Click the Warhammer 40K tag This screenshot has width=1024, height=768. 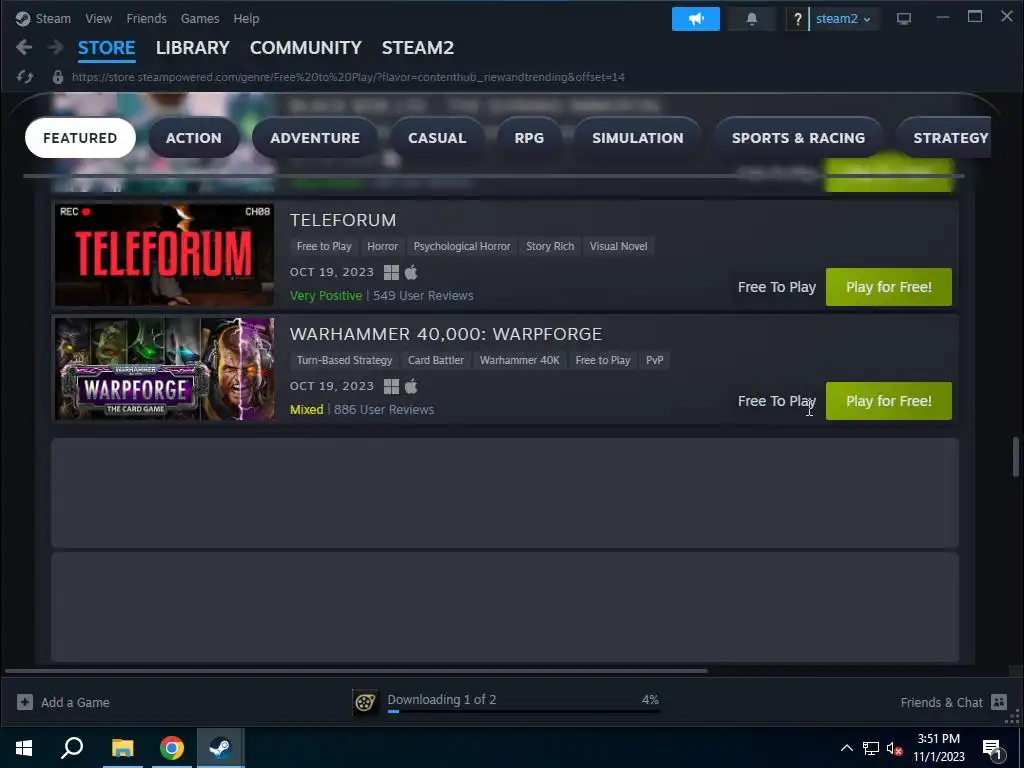point(520,360)
